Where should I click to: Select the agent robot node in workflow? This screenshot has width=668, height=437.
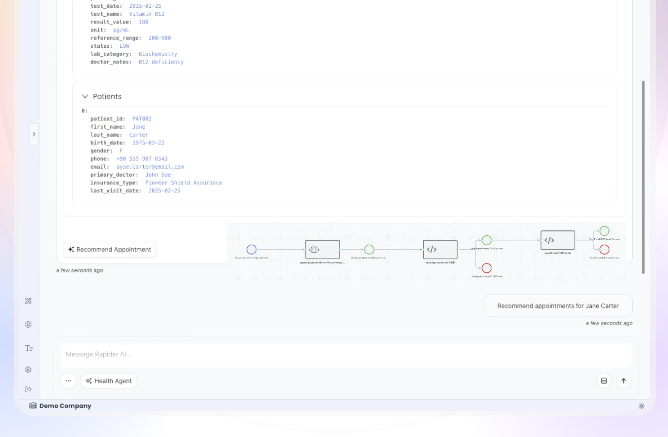(322, 250)
